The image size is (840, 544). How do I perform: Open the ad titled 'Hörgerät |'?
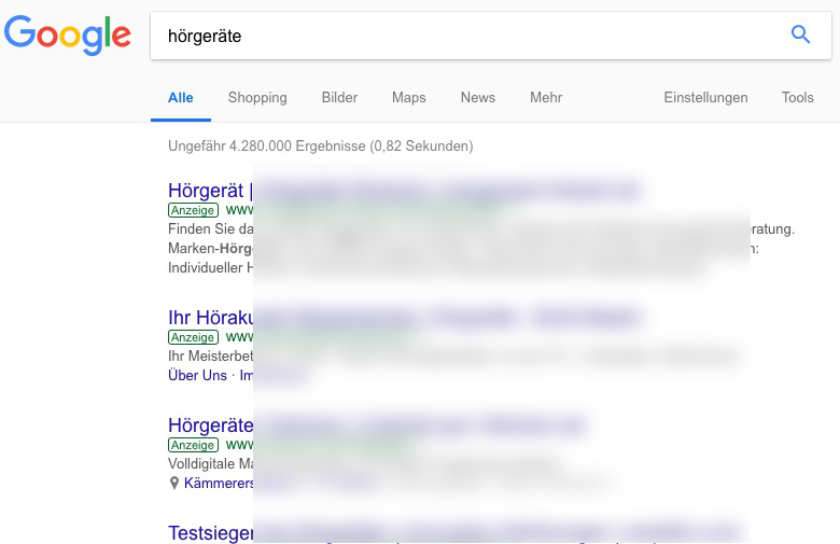click(211, 190)
